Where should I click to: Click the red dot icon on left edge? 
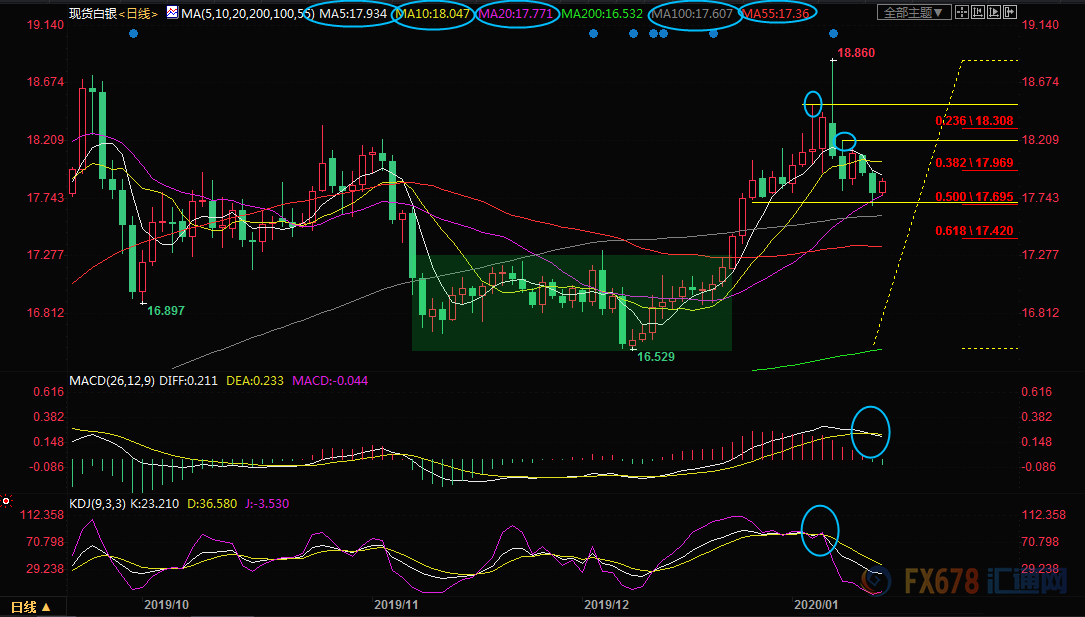point(6,500)
